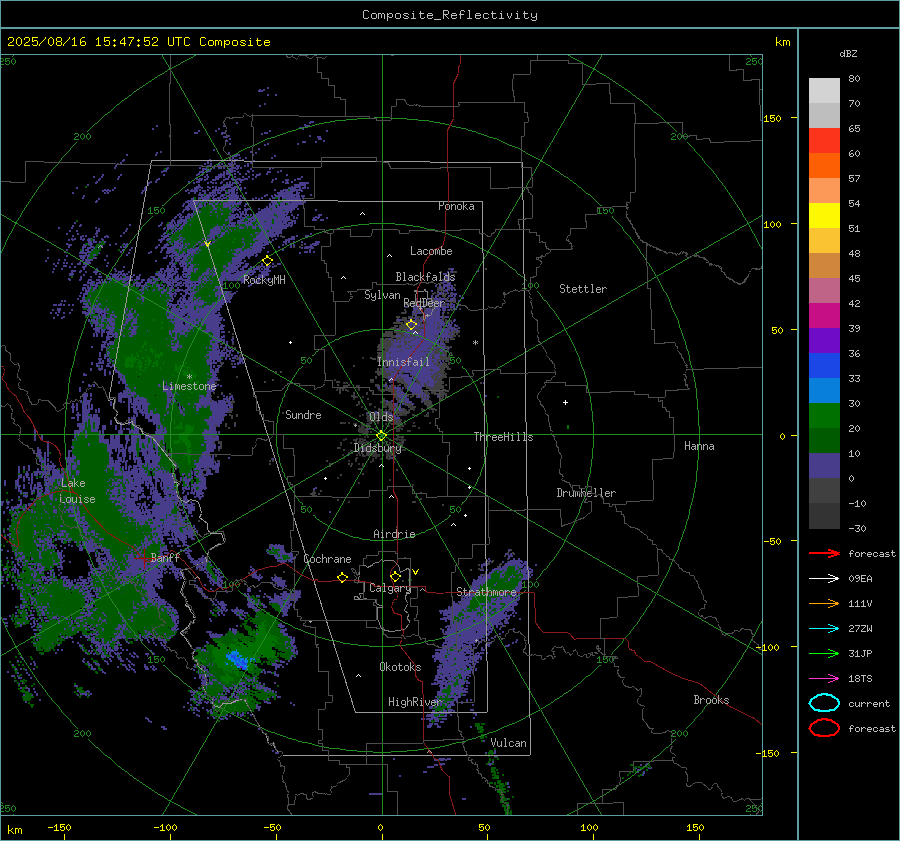The image size is (900, 841).
Task: Click the red forecast ellipse icon
Action: click(824, 728)
